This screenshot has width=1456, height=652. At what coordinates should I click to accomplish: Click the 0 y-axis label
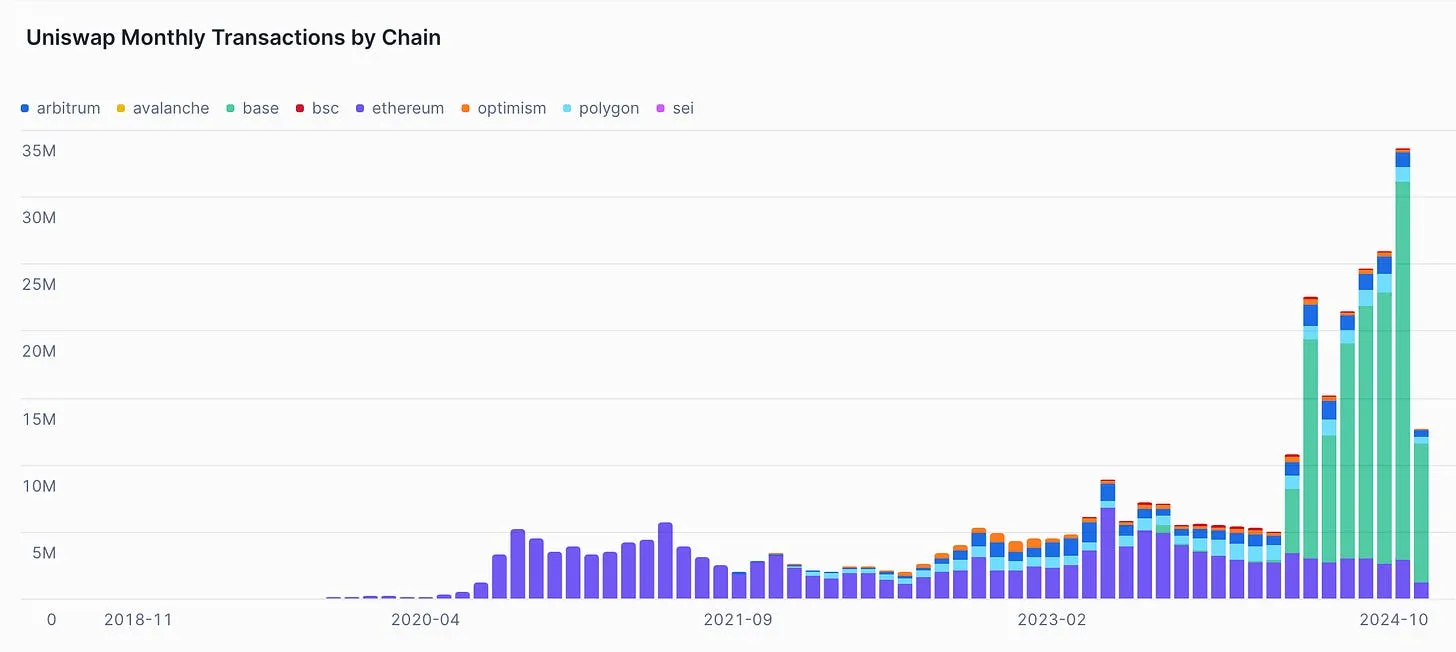(x=51, y=619)
